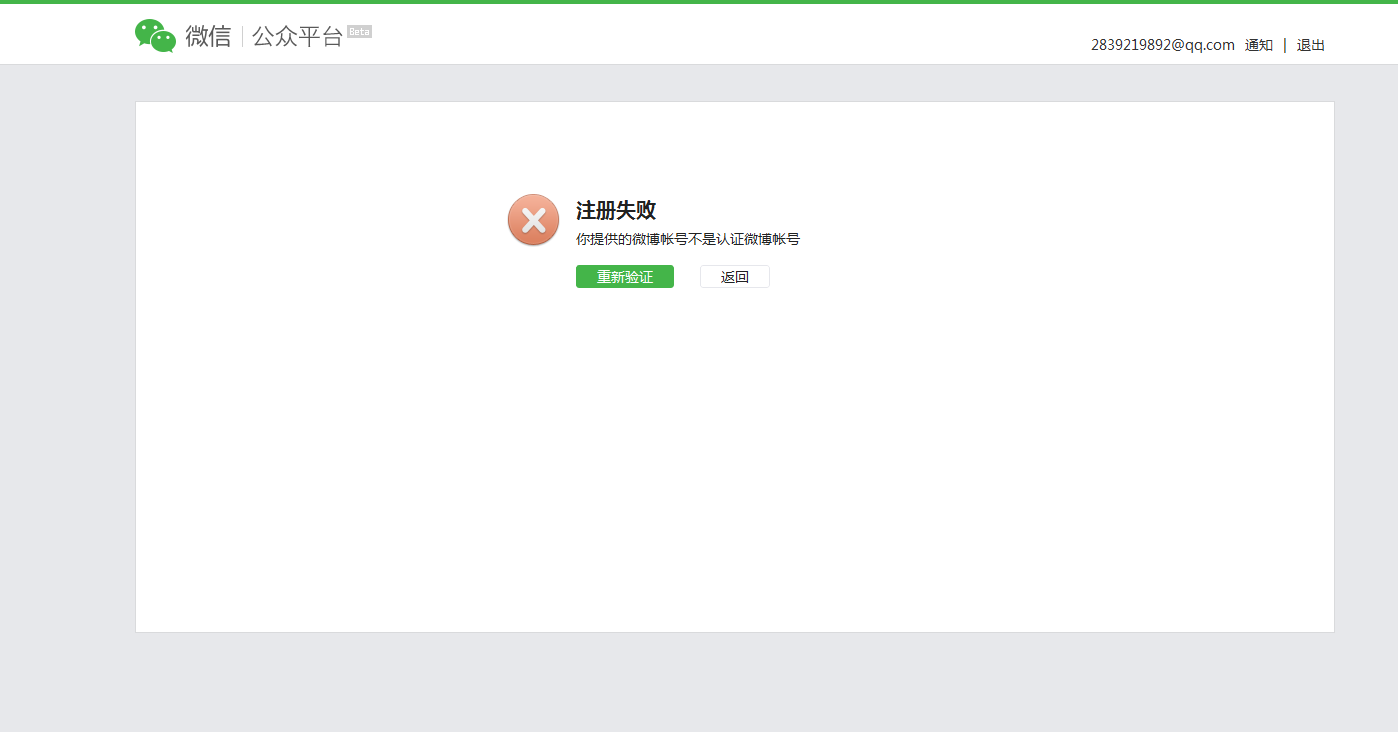The width and height of the screenshot is (1398, 732).
Task: Click the 退出 logout link
Action: click(1310, 44)
